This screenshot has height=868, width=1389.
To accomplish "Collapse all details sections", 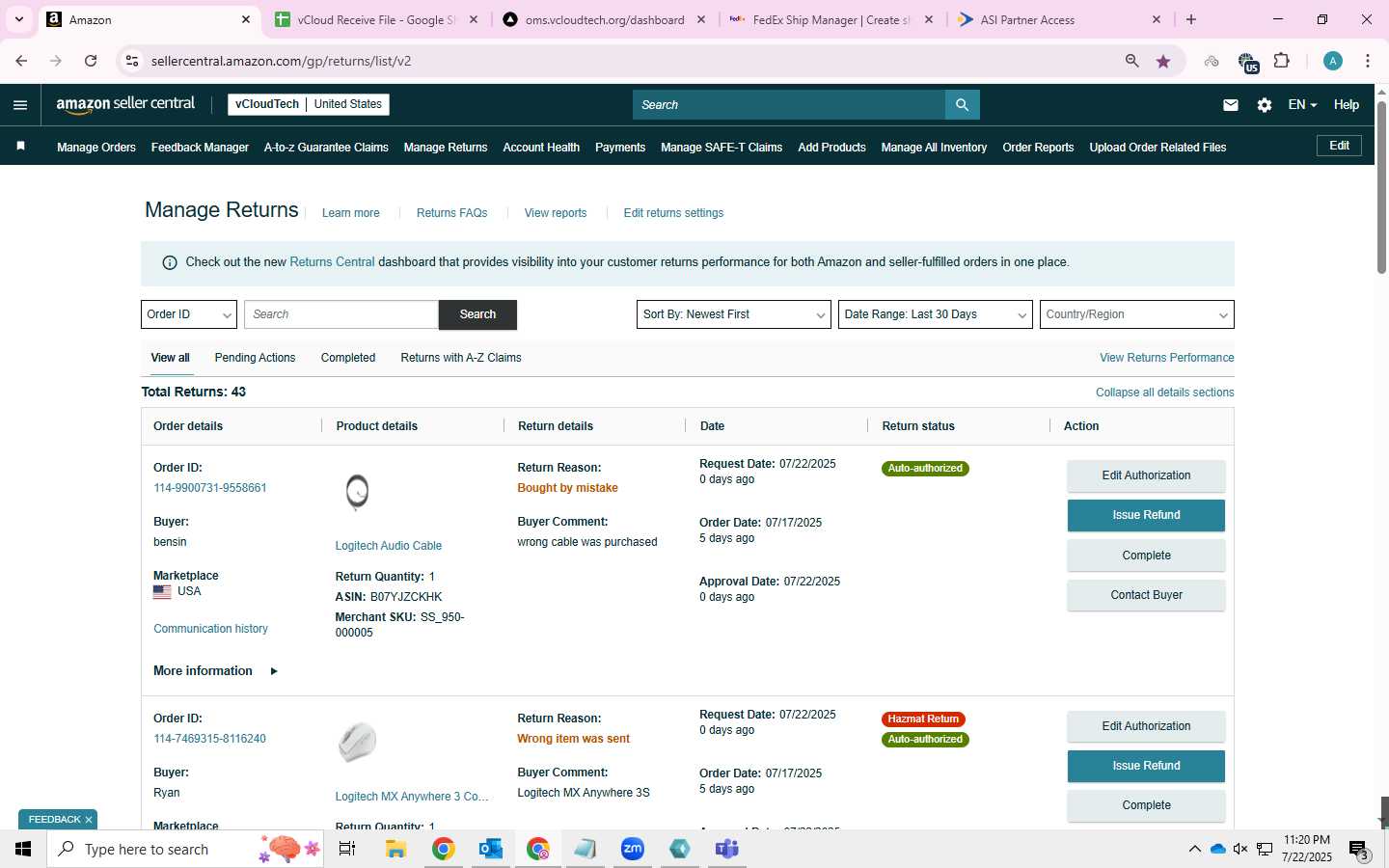I will [1164, 393].
